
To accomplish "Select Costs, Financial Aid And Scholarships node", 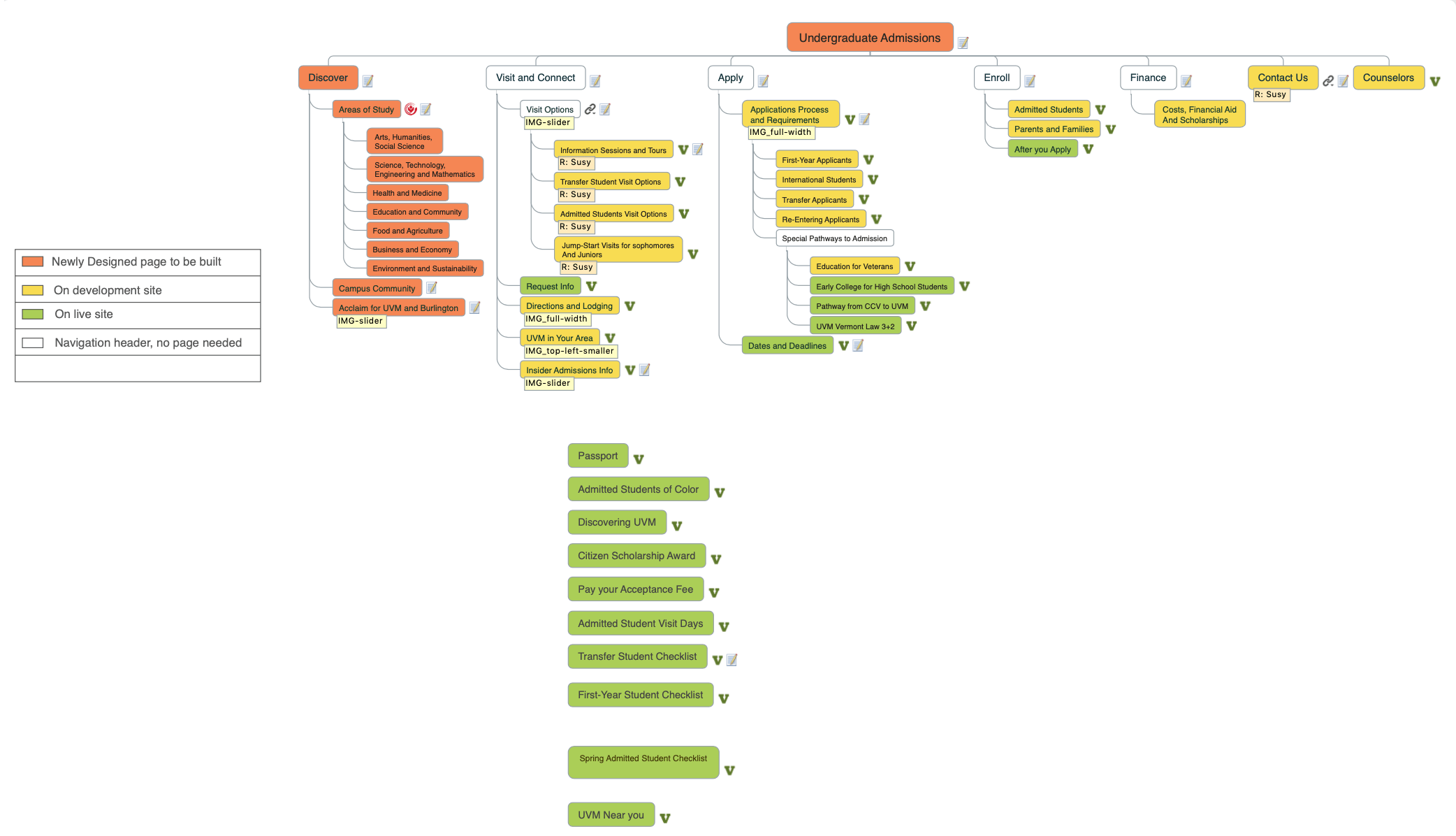I will (x=1200, y=115).
